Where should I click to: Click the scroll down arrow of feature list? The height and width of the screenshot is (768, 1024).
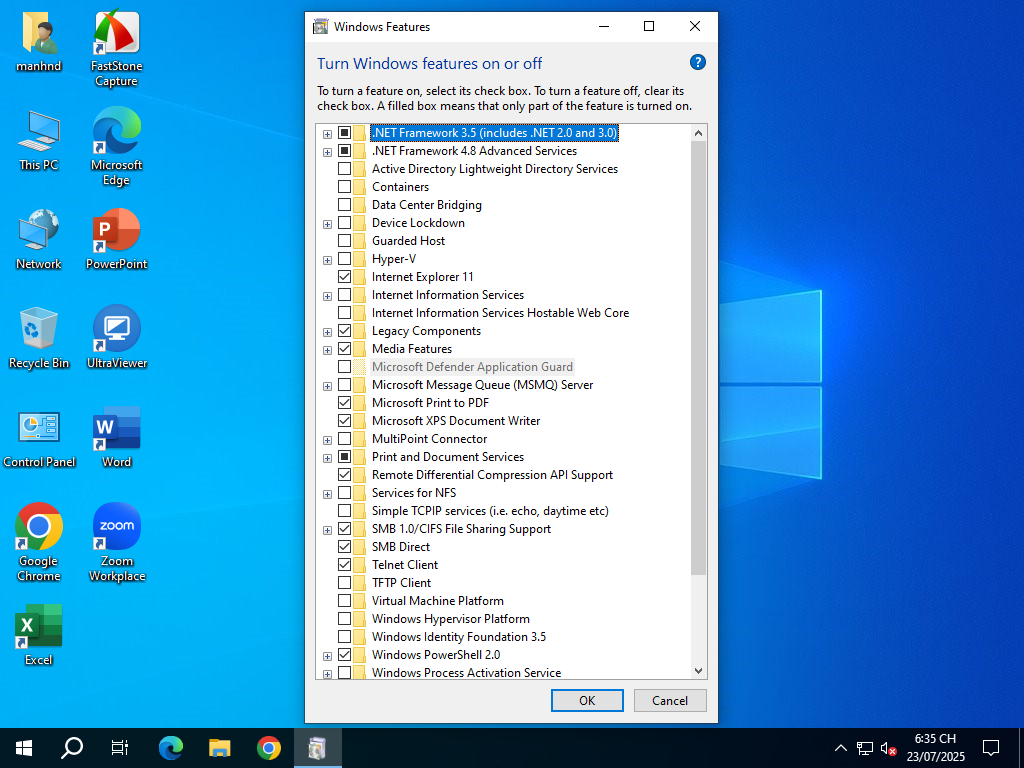[x=698, y=671]
